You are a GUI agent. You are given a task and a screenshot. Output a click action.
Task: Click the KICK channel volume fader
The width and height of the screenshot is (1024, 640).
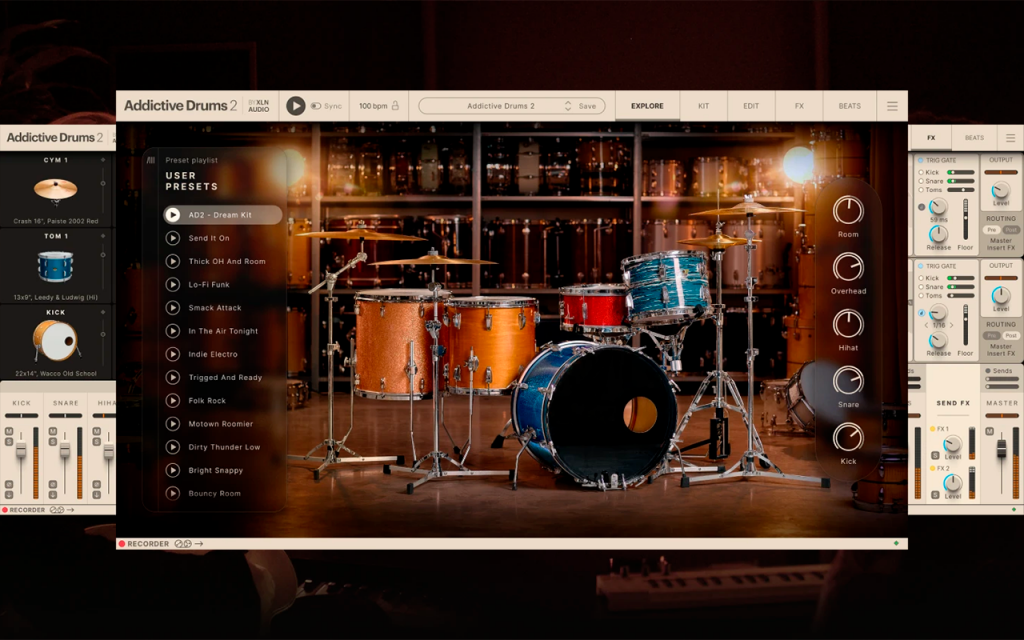[x=21, y=450]
